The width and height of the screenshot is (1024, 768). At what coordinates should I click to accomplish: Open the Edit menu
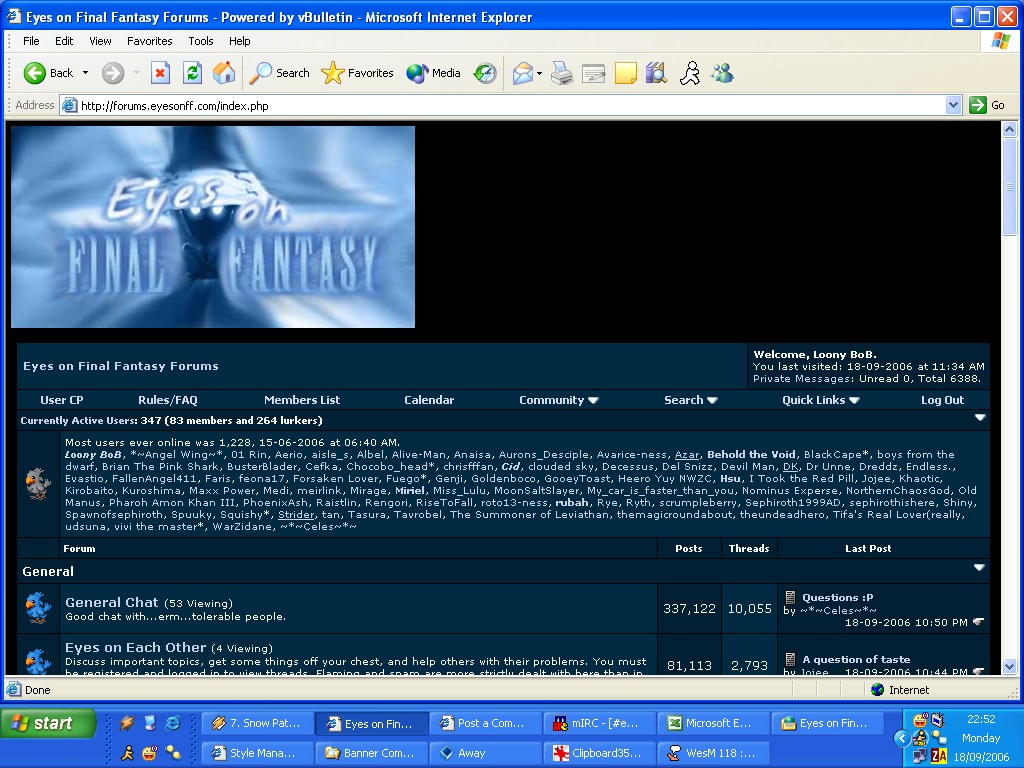[x=64, y=40]
